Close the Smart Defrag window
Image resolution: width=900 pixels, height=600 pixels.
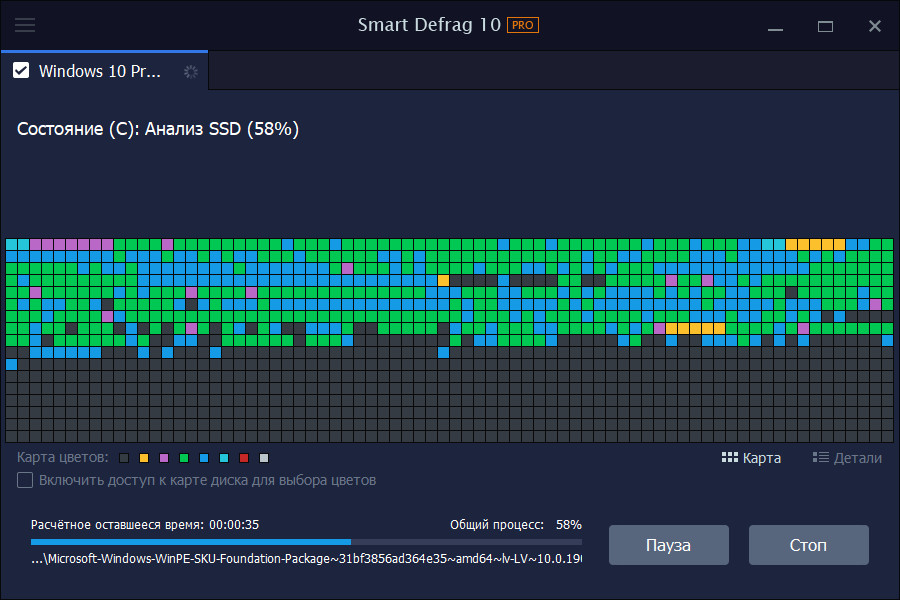pos(875,26)
